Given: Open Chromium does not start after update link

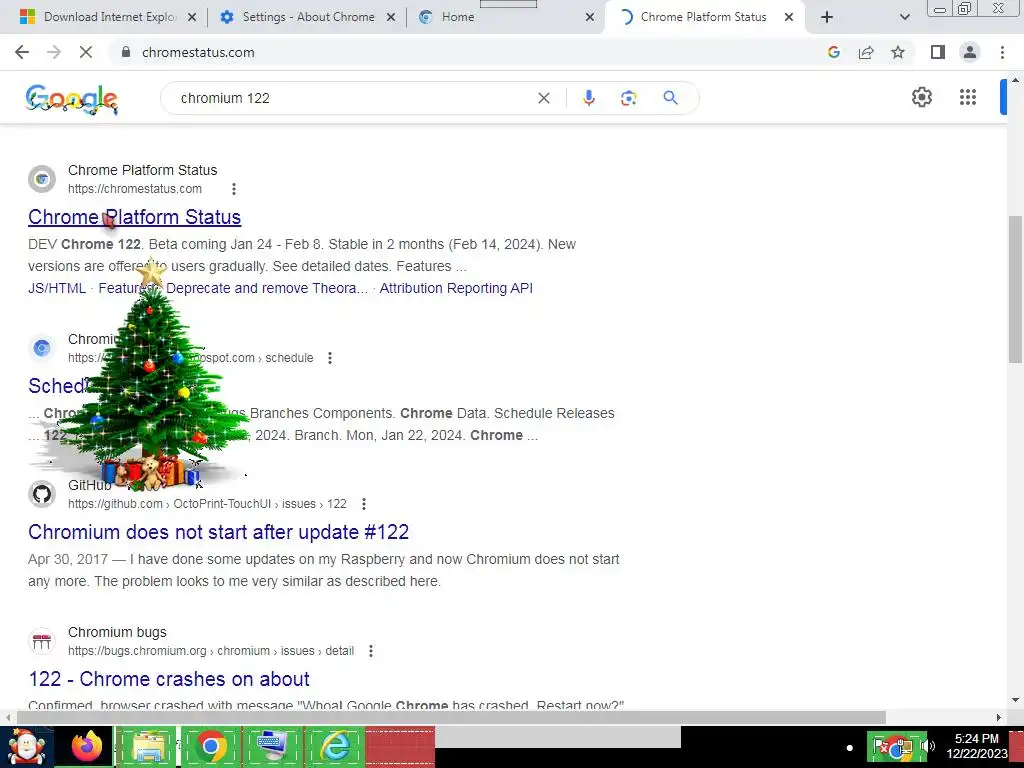Looking at the screenshot, I should point(218,532).
